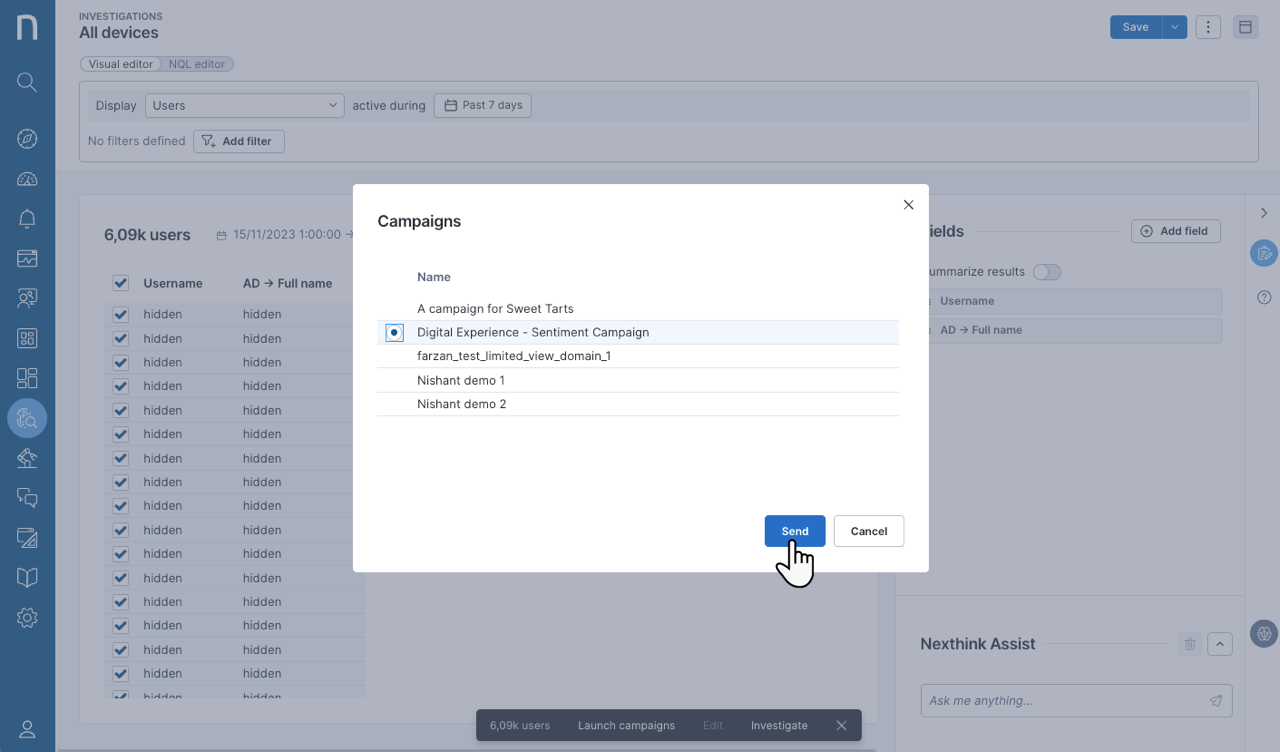Toggle the Summarize results switch
Viewport: 1280px width, 752px height.
tap(1046, 272)
